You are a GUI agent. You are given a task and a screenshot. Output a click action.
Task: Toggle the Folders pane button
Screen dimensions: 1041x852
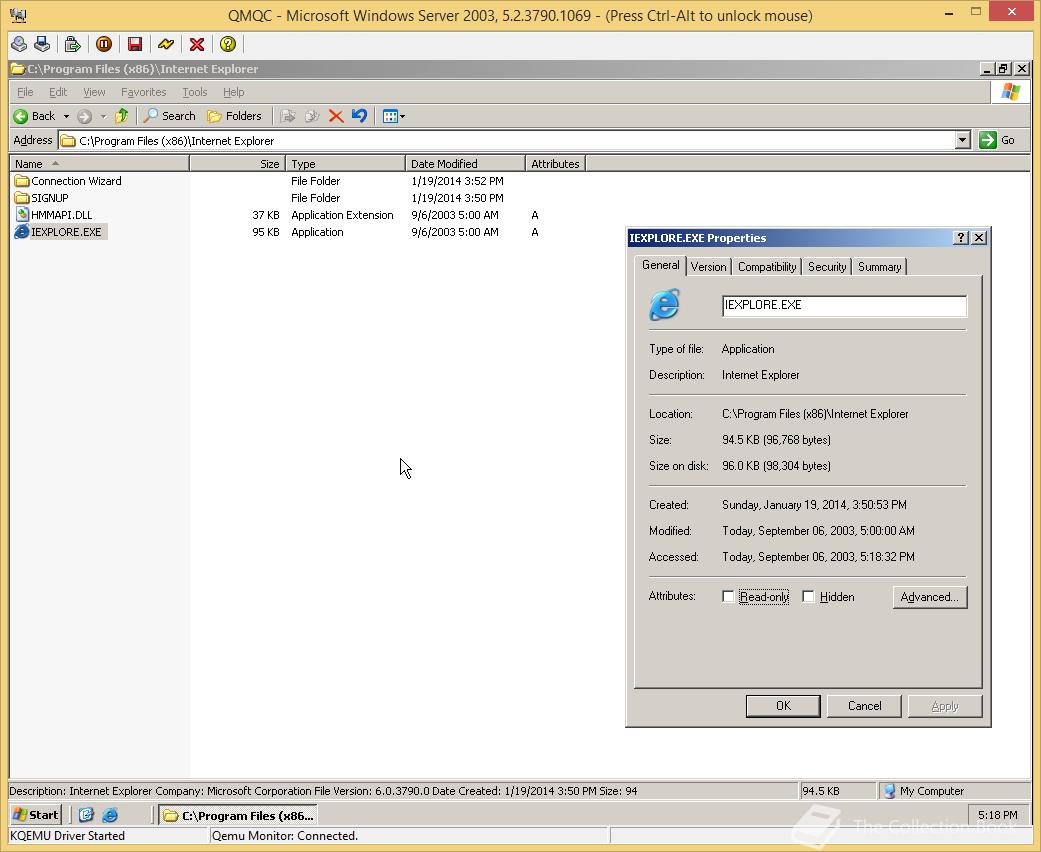(234, 116)
